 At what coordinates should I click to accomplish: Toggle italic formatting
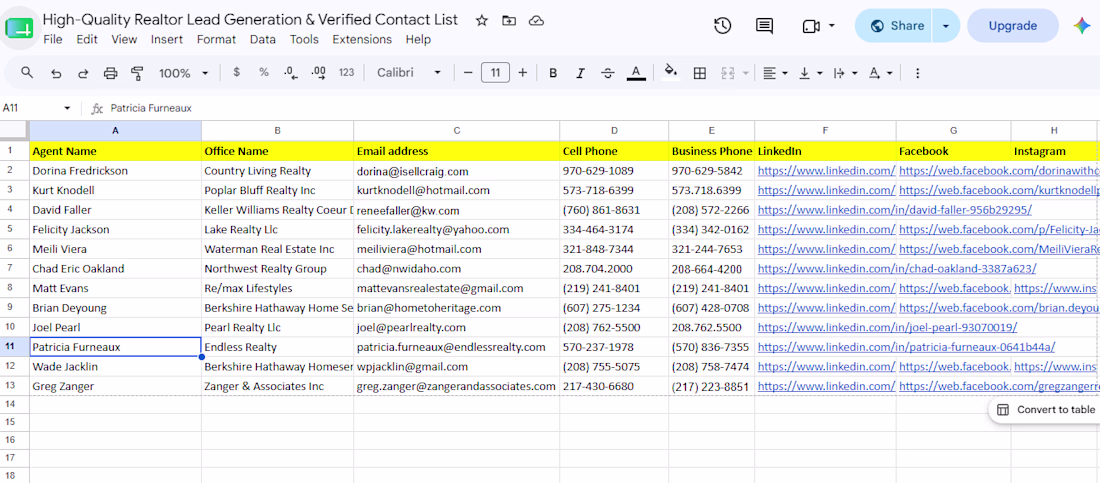tap(580, 73)
